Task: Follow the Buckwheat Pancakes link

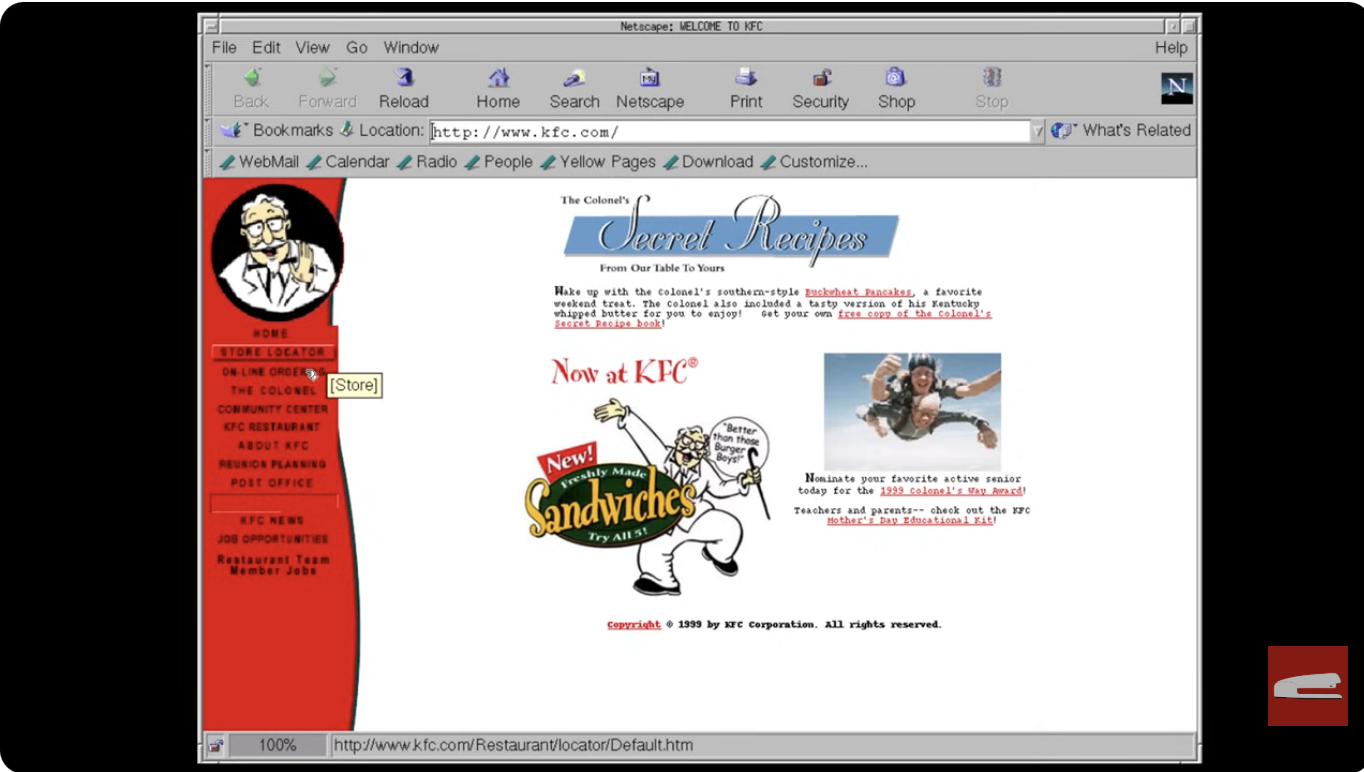Action: (x=858, y=293)
